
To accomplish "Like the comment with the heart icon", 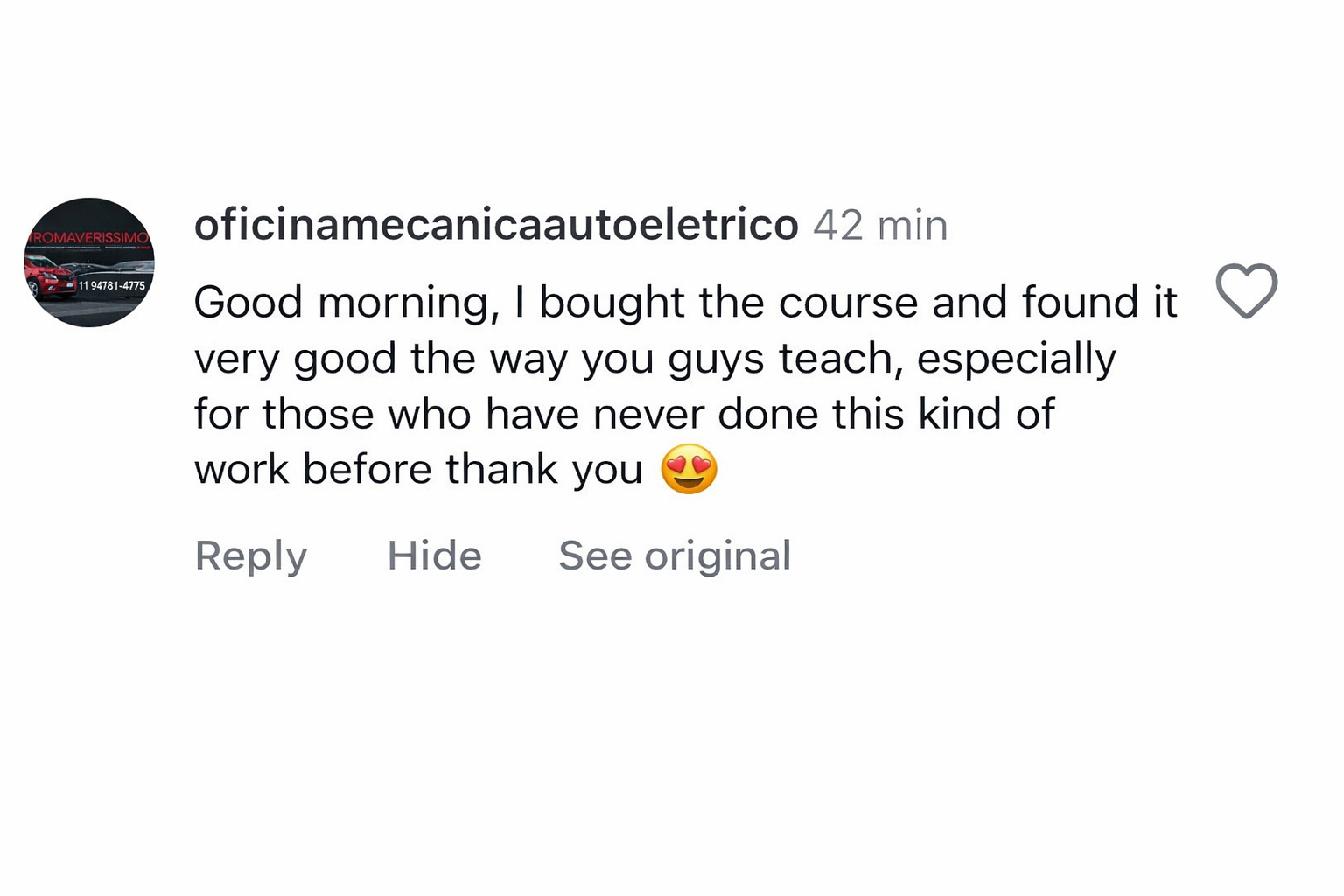I will [x=1246, y=290].
